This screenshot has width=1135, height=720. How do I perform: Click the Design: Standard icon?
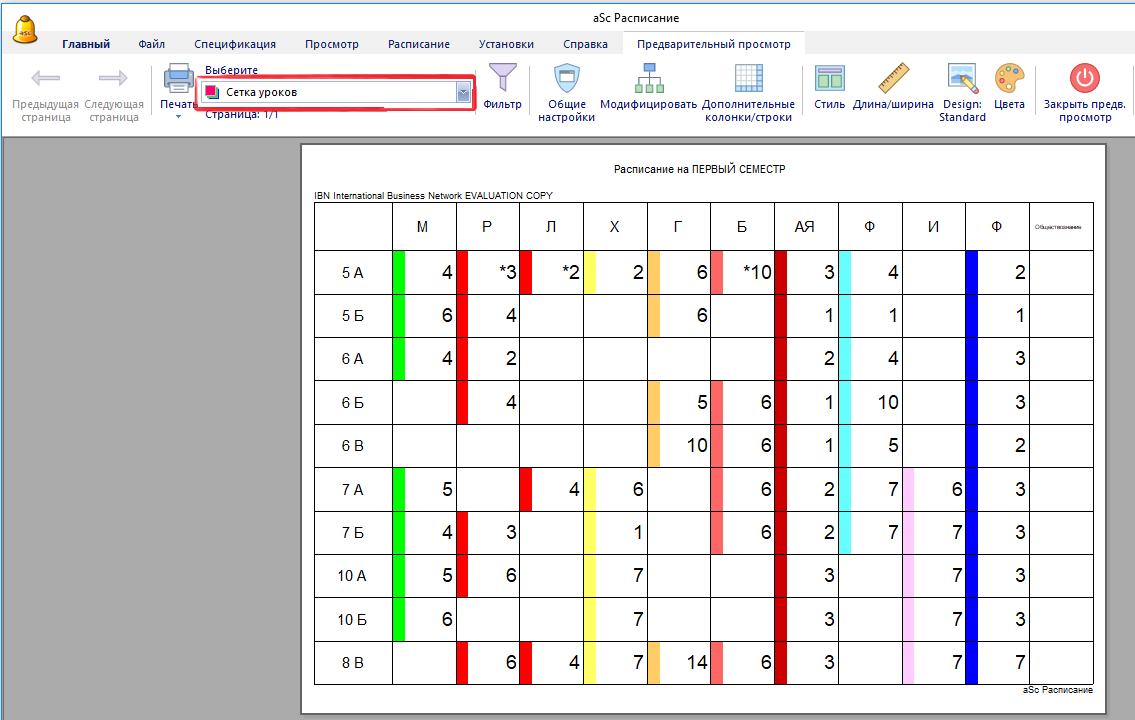(962, 79)
